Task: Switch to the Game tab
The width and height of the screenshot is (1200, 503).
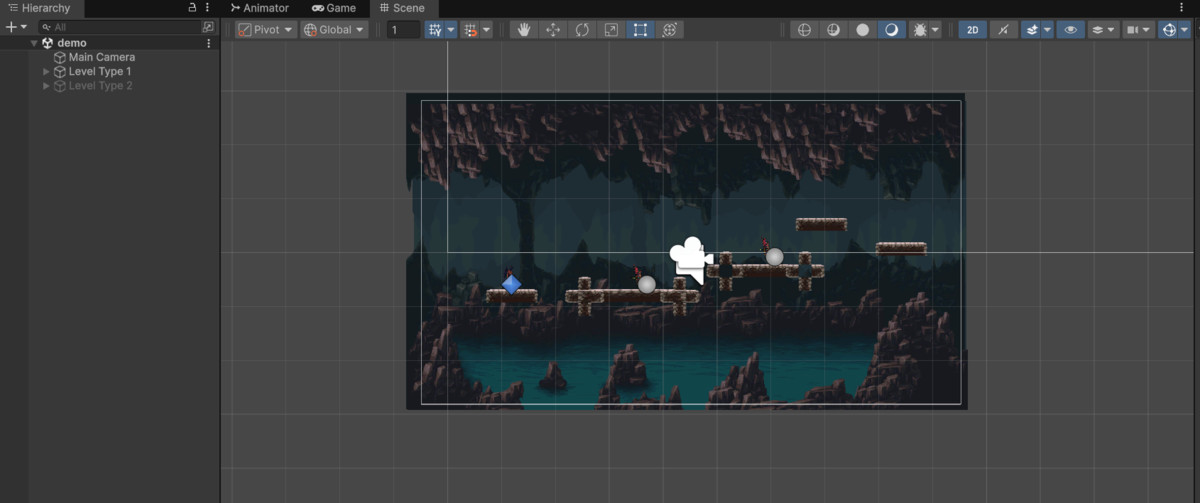Action: coord(334,8)
